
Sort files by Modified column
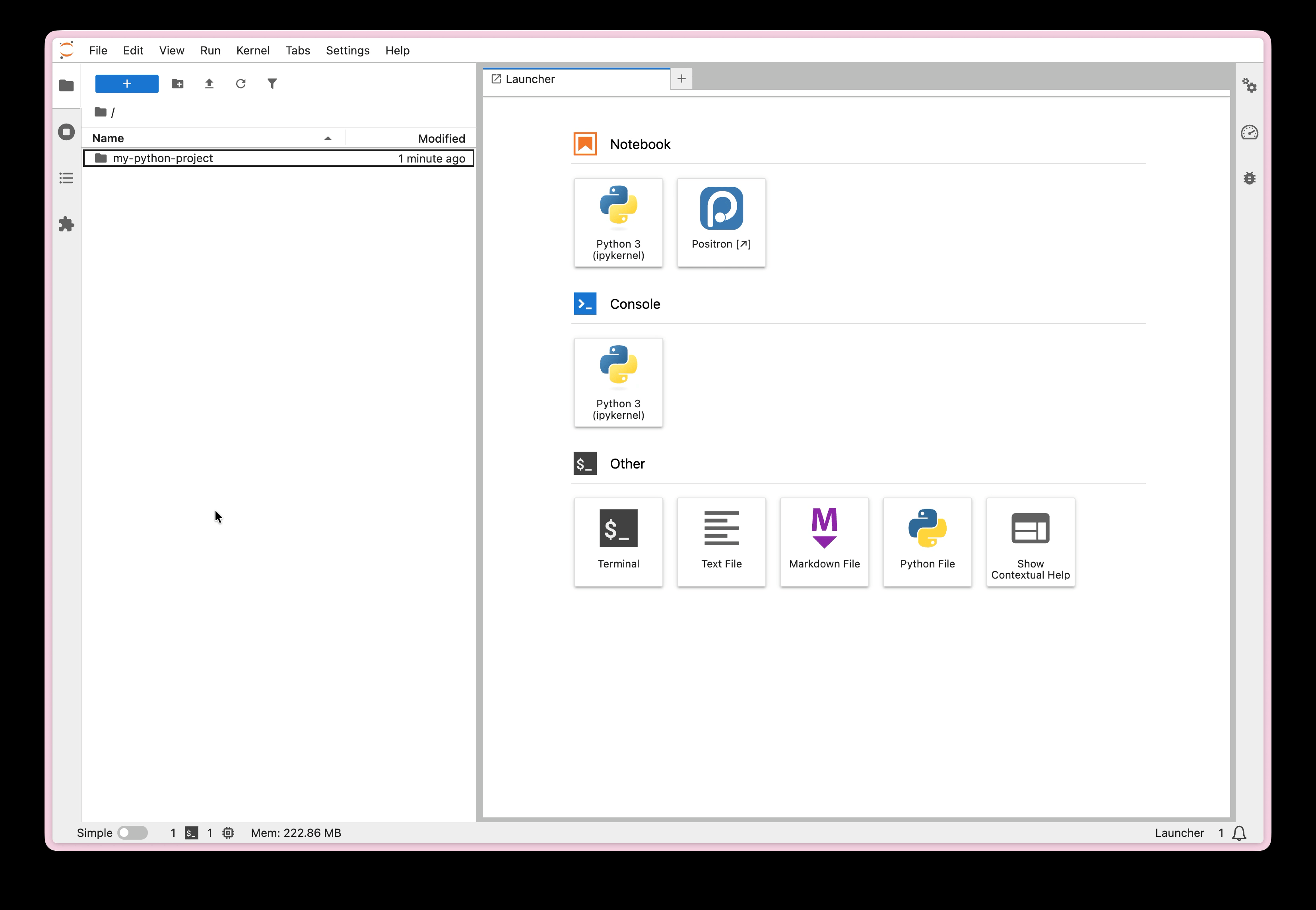tap(441, 138)
